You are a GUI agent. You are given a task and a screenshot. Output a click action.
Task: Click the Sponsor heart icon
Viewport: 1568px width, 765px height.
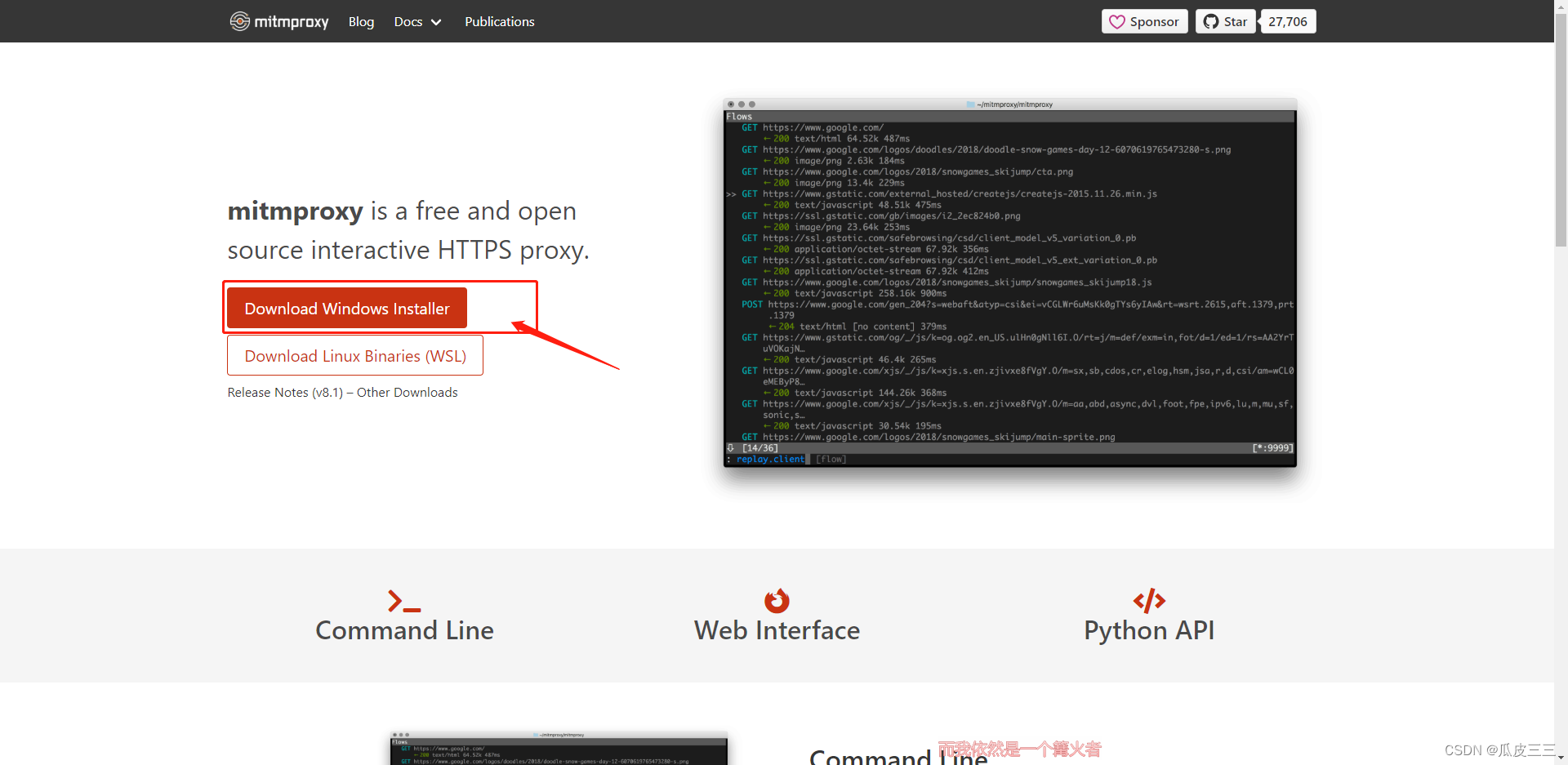click(1117, 22)
